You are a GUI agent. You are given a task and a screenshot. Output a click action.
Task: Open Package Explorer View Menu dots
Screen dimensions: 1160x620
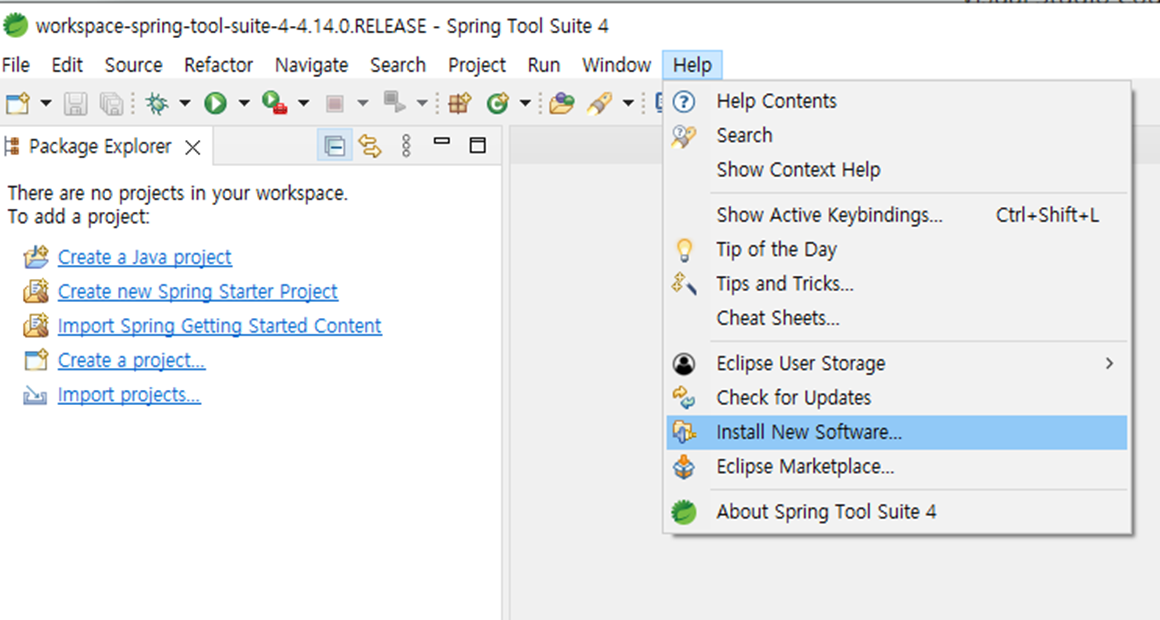pyautogui.click(x=406, y=146)
